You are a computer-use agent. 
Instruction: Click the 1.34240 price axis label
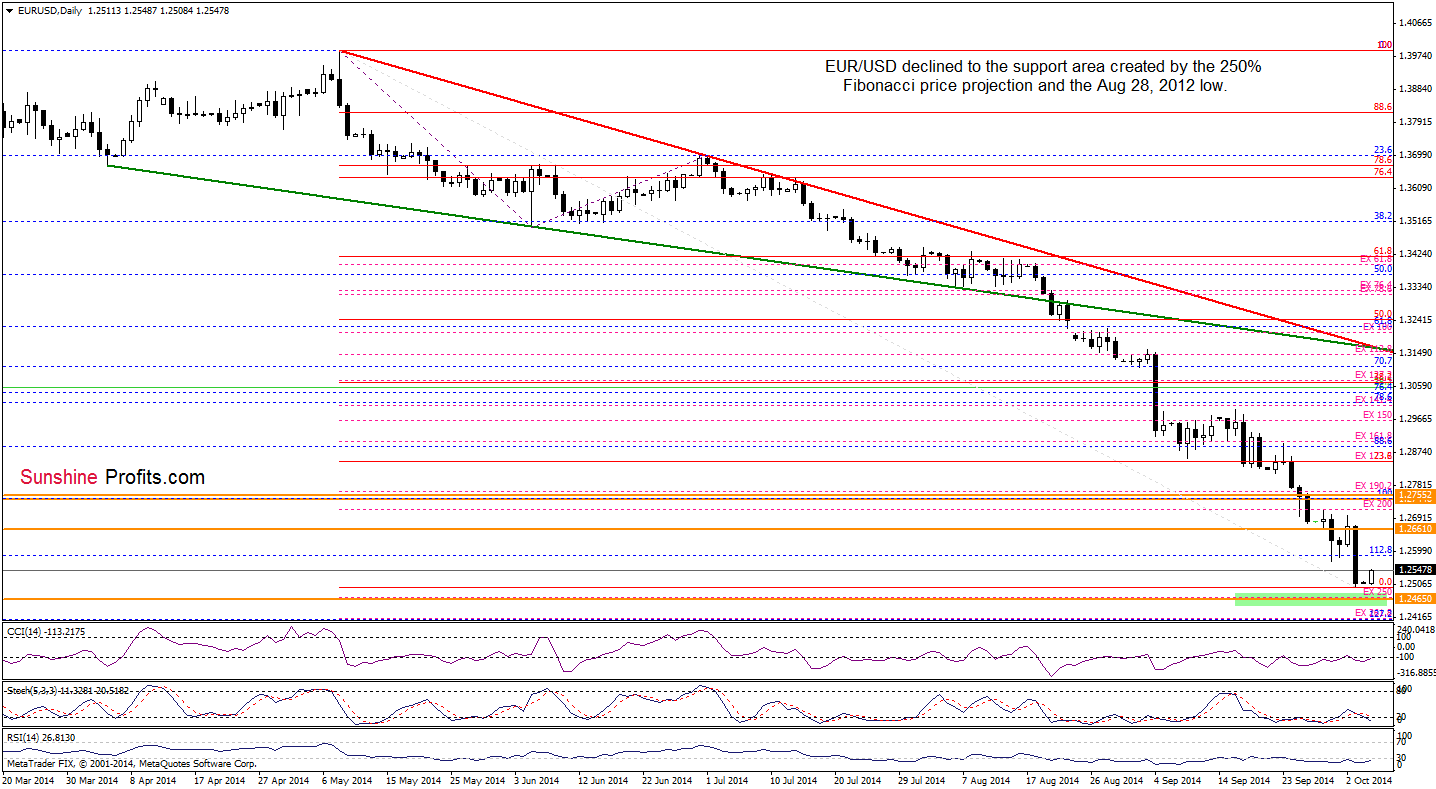click(x=1417, y=254)
